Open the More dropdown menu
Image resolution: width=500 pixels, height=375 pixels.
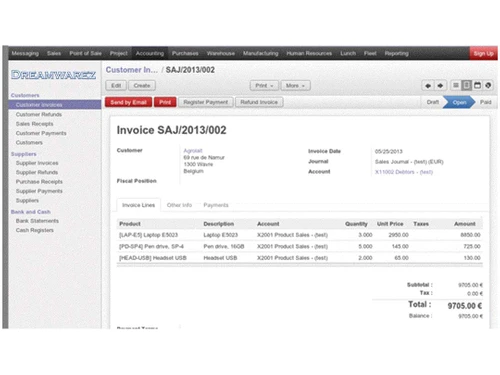click(295, 86)
